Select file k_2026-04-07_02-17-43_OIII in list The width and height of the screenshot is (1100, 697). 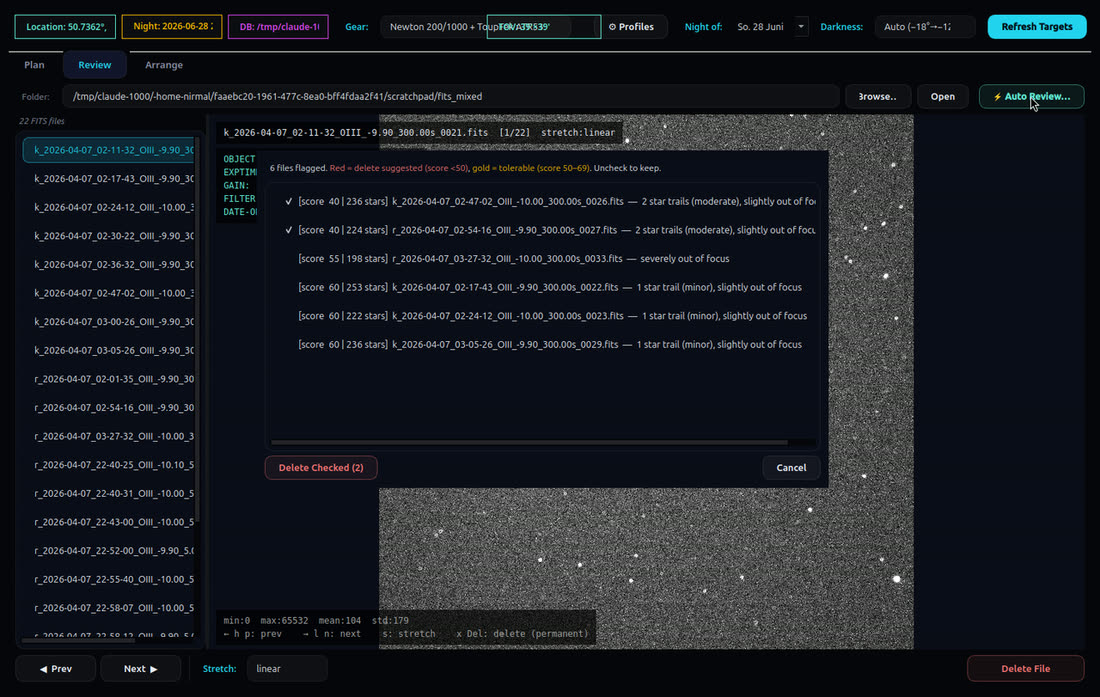click(x=109, y=179)
